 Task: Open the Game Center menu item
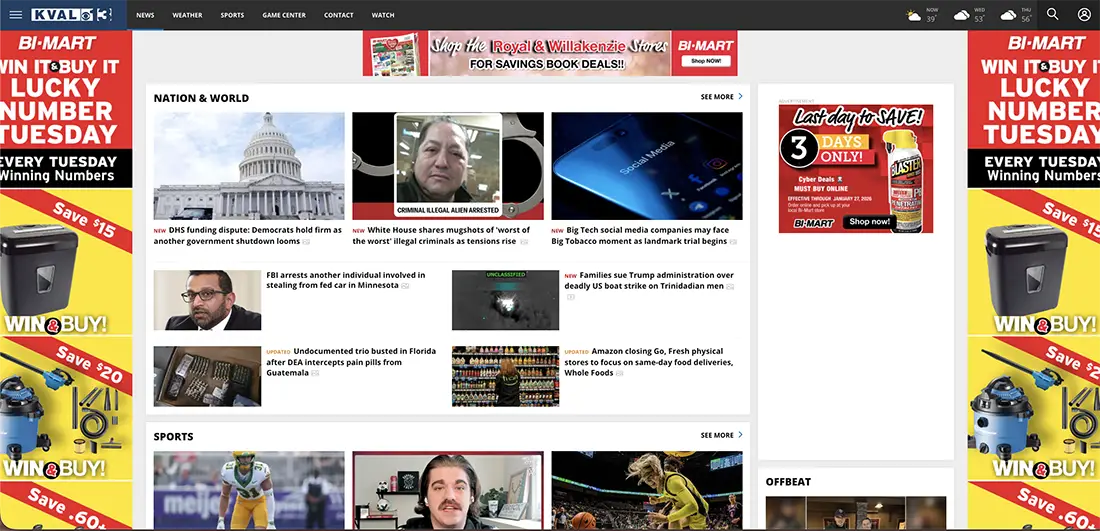click(x=284, y=15)
